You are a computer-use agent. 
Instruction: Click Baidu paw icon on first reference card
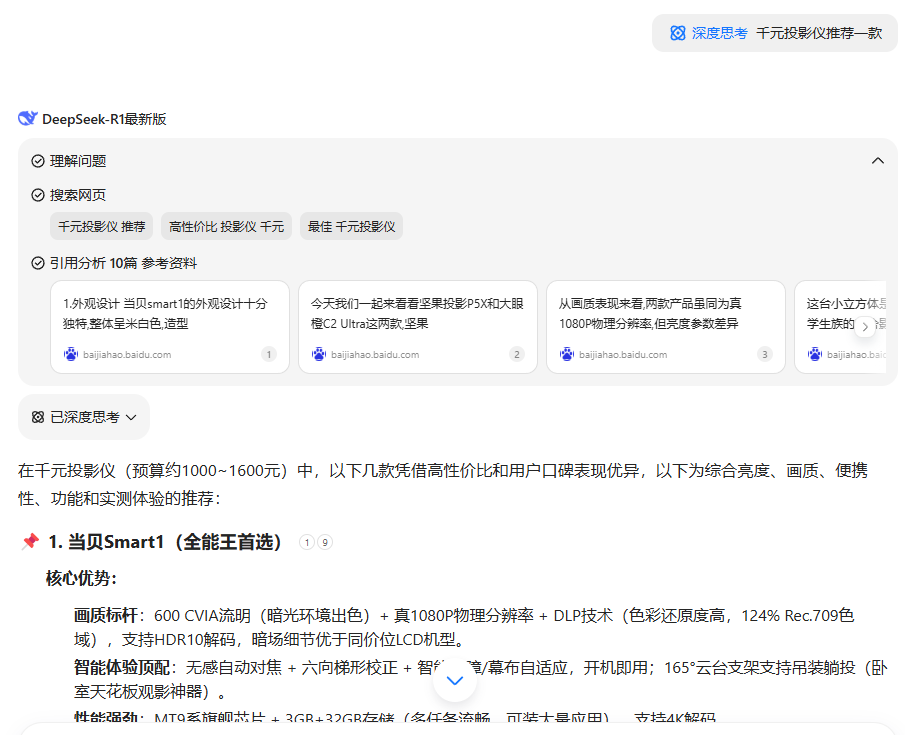(71, 354)
